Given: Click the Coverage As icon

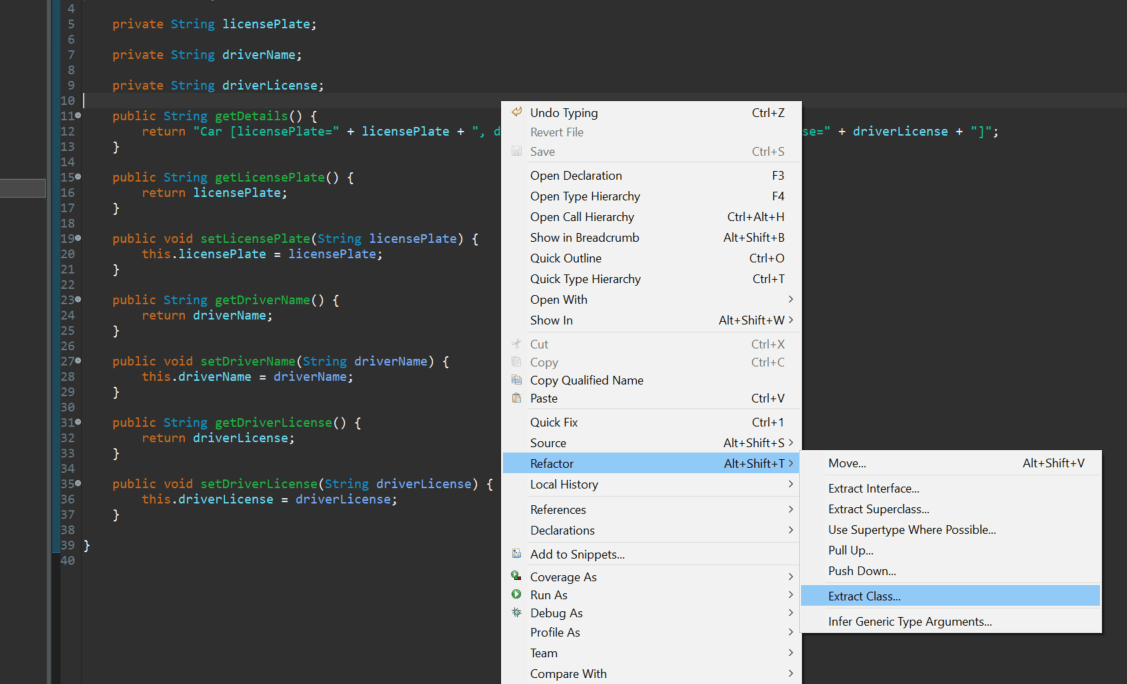Looking at the screenshot, I should coord(516,576).
